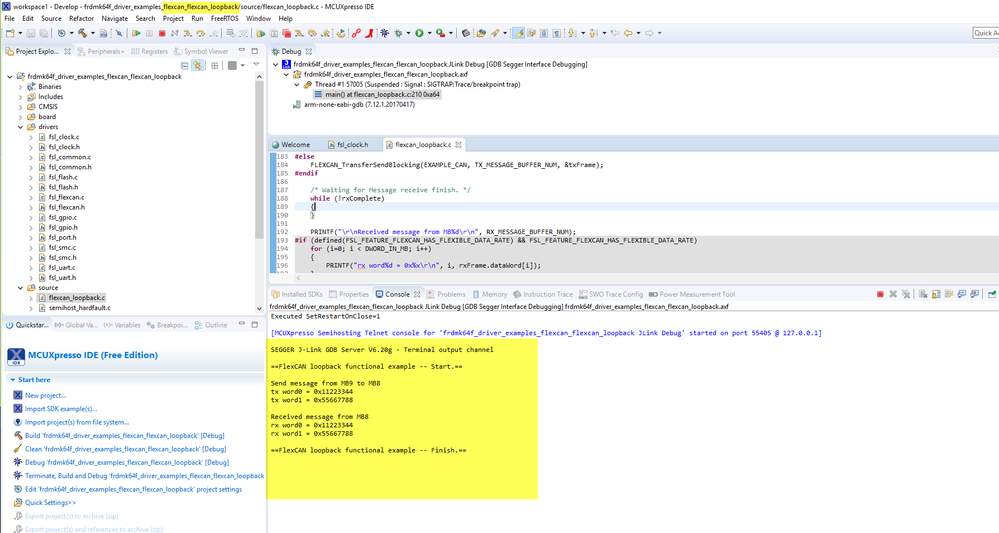The height and width of the screenshot is (533, 999).
Task: Click Build 'frdmk64f...' [Debug] link
Action: click(x=125, y=436)
